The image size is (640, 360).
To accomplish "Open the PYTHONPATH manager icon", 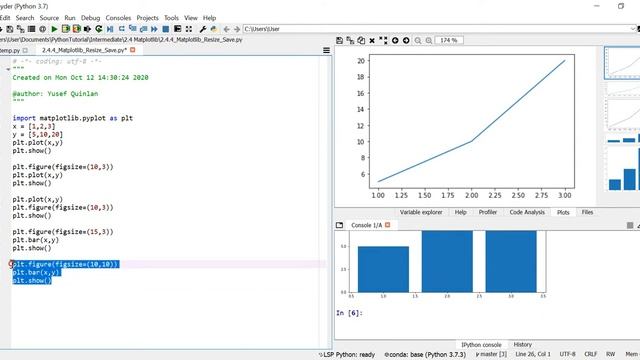I will click(x=214, y=29).
